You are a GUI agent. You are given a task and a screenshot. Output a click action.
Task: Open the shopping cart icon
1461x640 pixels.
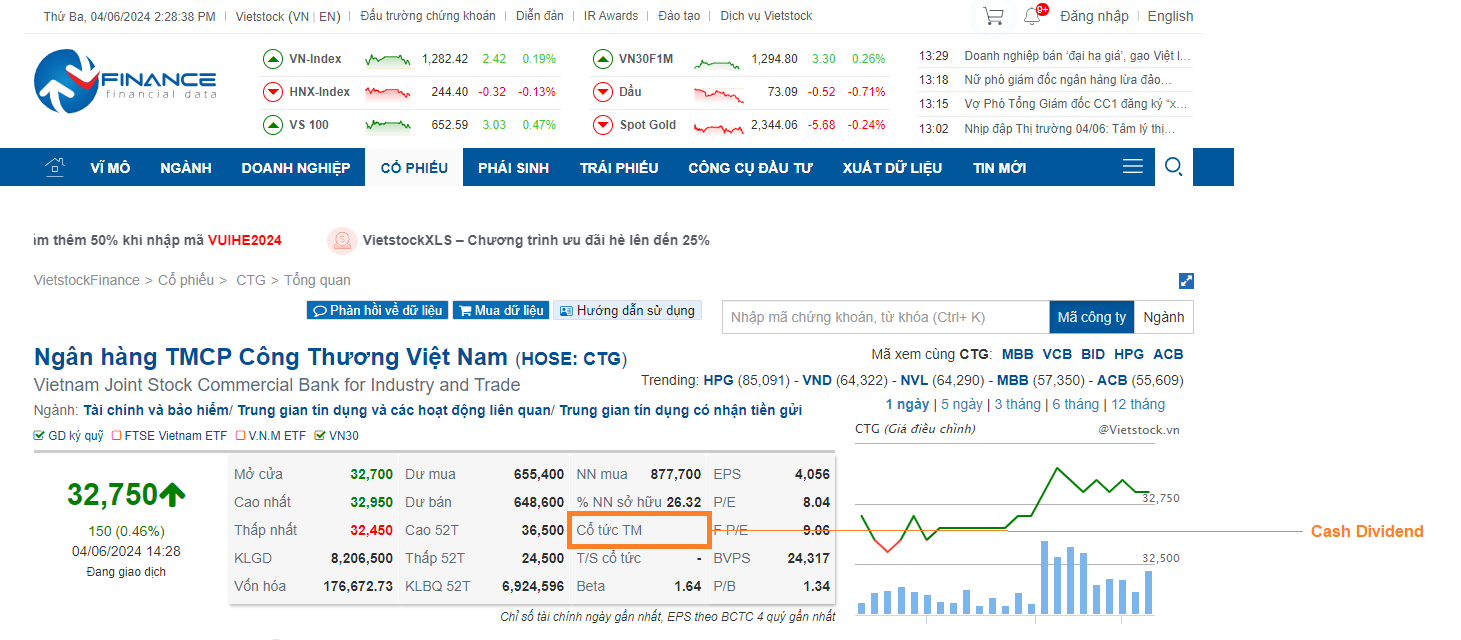(993, 16)
